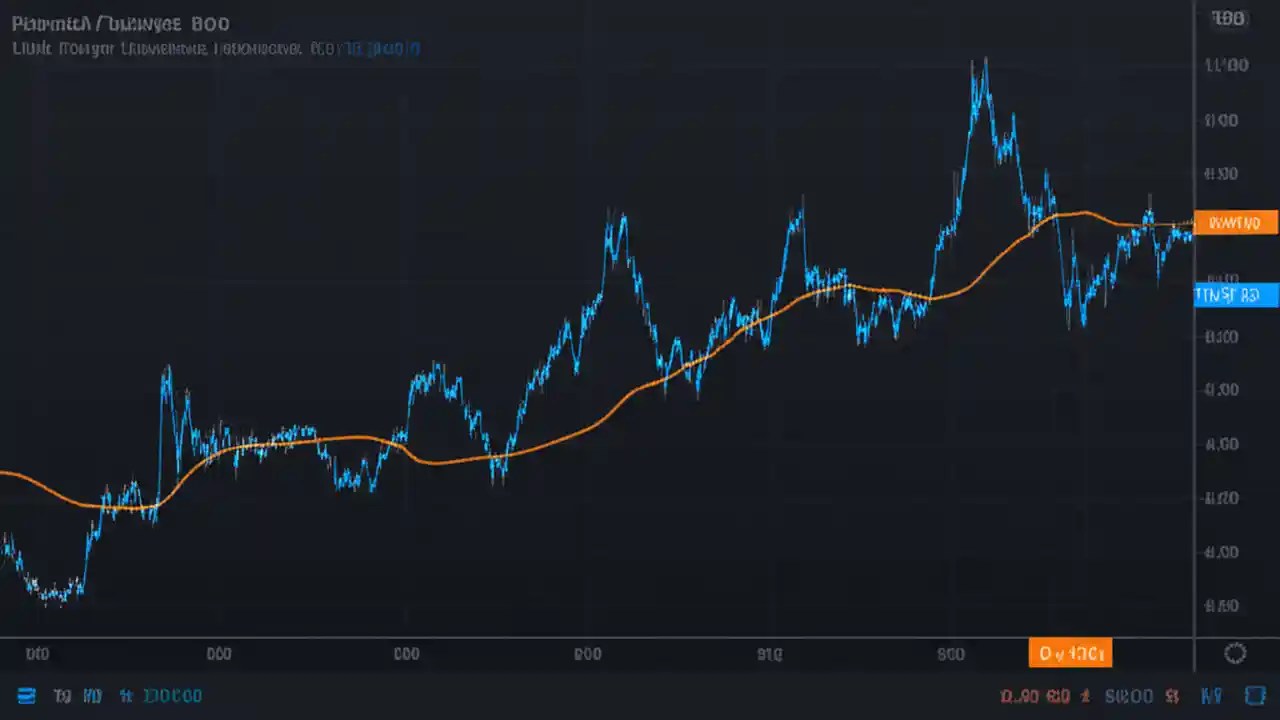Viewport: 1280px width, 720px height.
Task: Open the timeframe dropdown in bottom toolbar
Action: pos(127,696)
